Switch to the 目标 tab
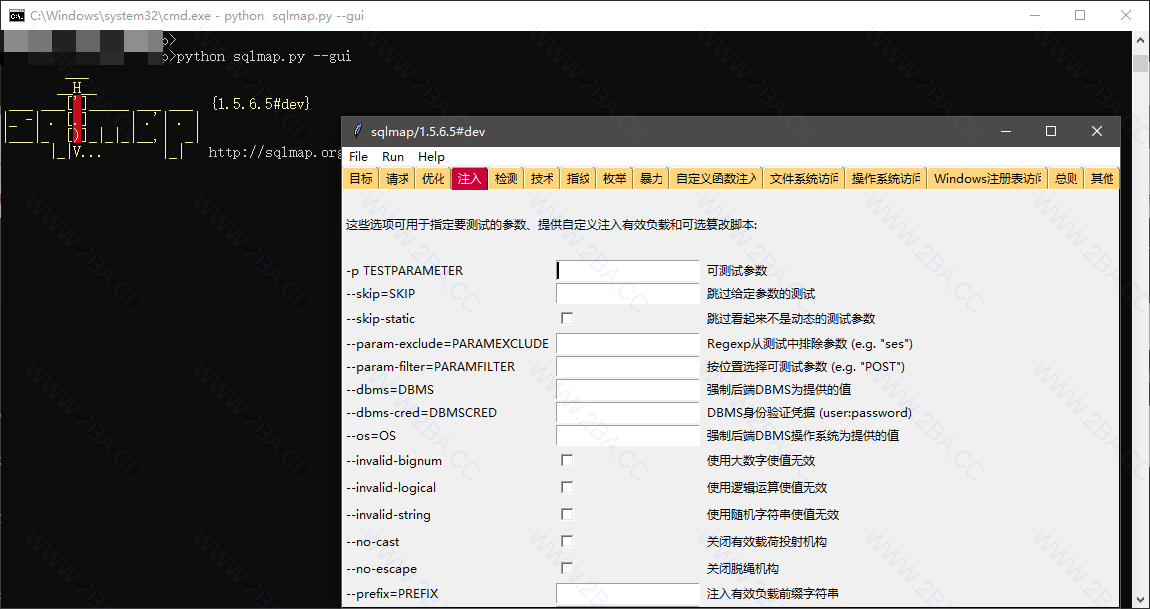This screenshot has width=1150, height=609. click(361, 178)
